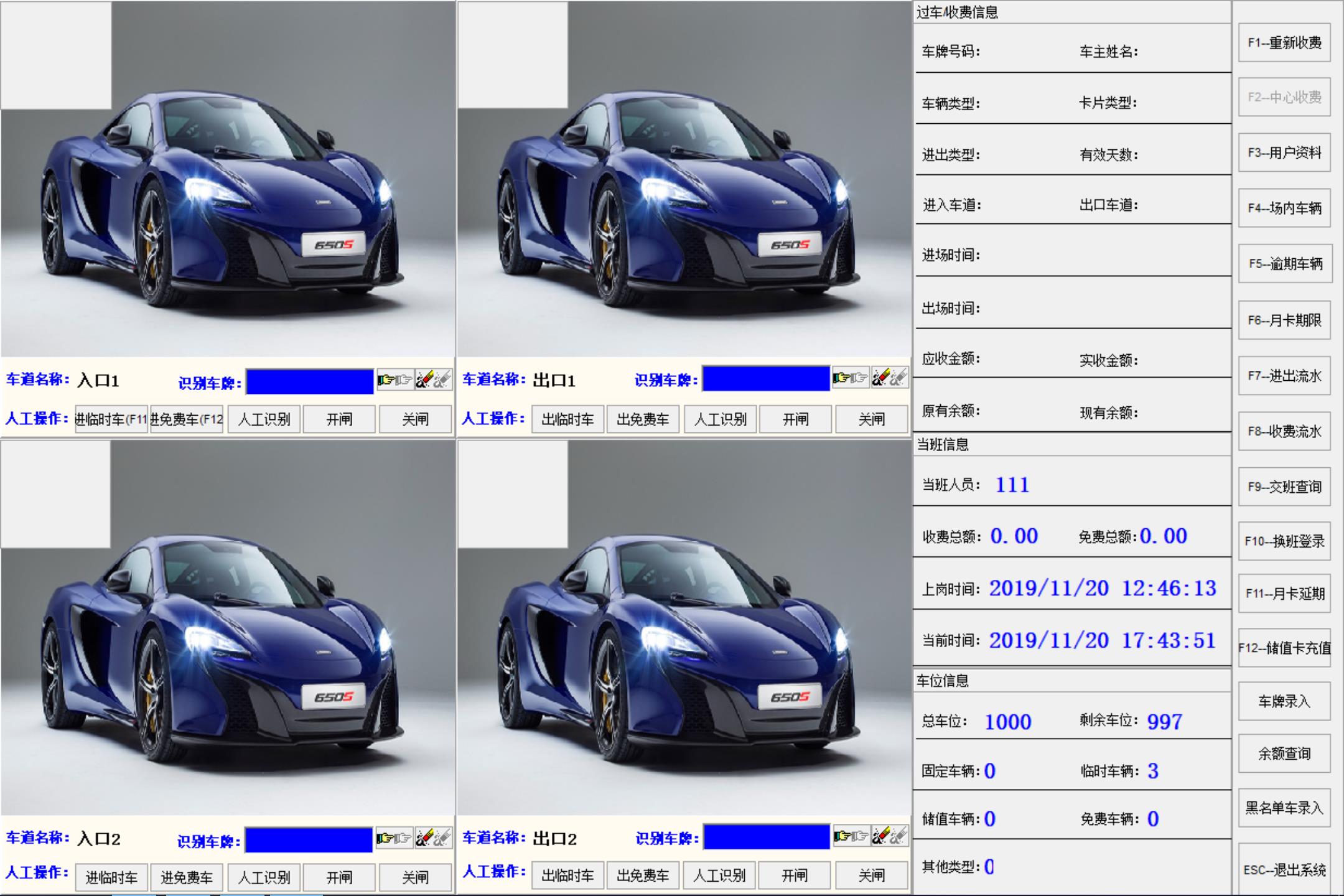
Task: Click the F7--进出流水 button
Action: coord(1285,375)
